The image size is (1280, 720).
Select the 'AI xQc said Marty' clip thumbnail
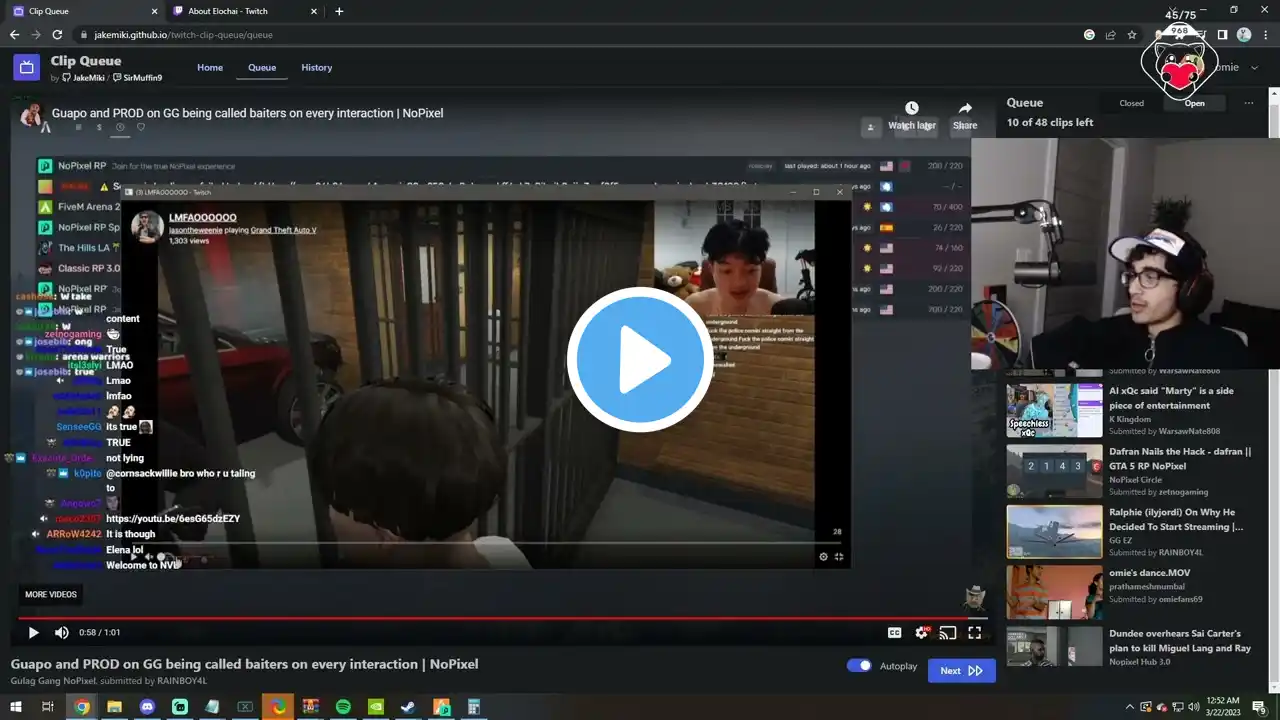coord(1054,410)
